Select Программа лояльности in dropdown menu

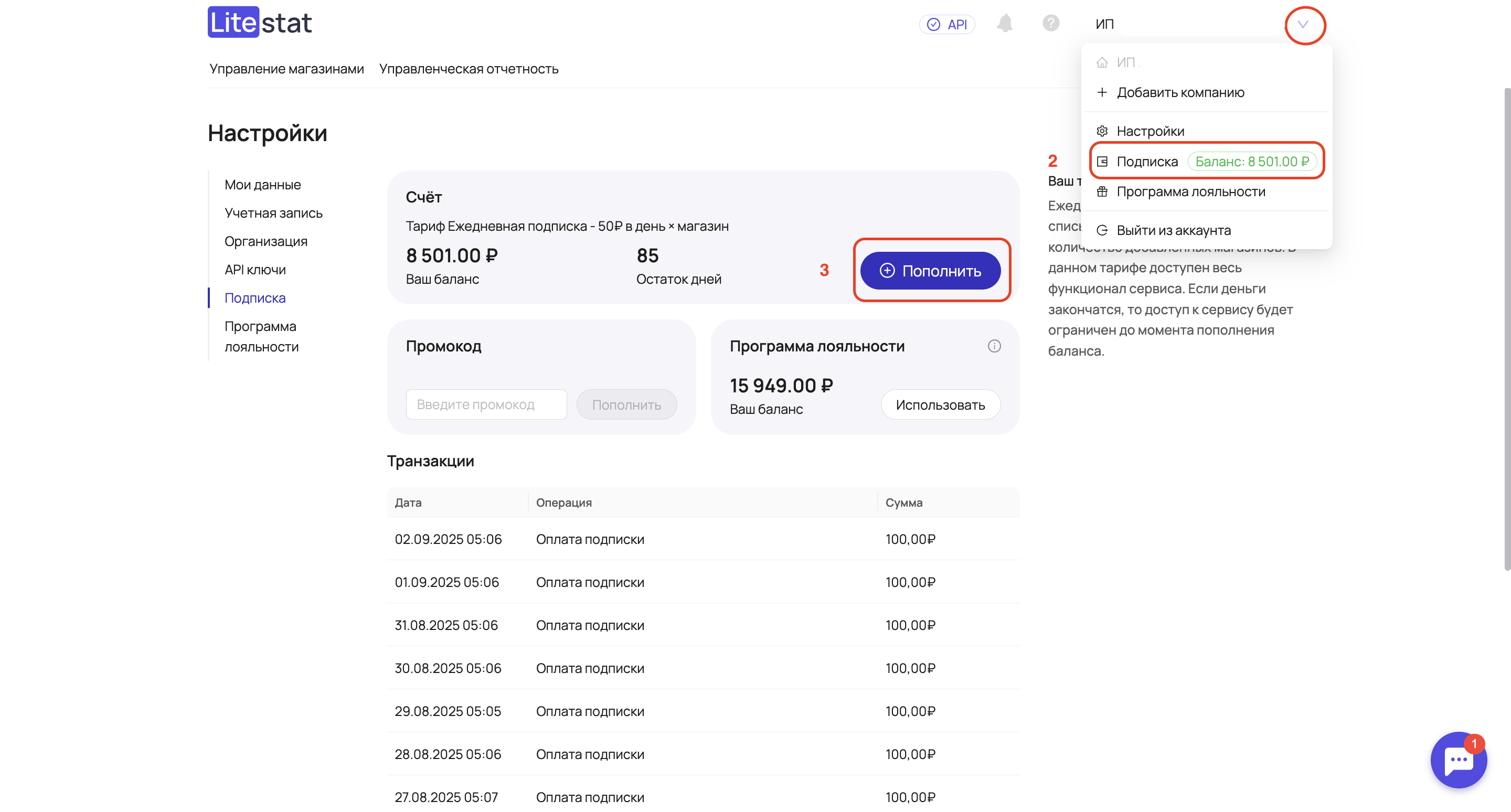point(1190,191)
